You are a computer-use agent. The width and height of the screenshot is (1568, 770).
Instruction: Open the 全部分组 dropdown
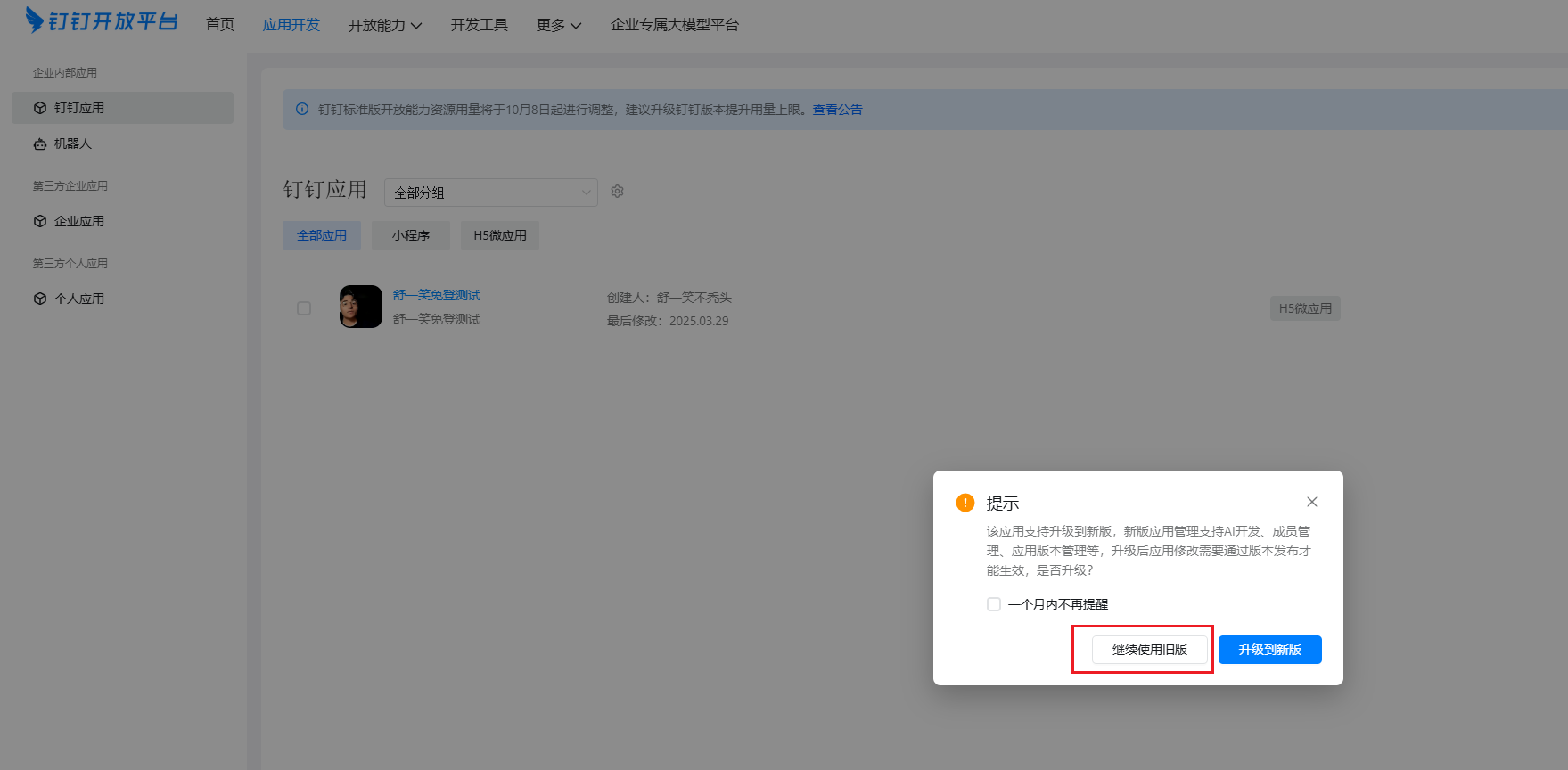tap(491, 192)
